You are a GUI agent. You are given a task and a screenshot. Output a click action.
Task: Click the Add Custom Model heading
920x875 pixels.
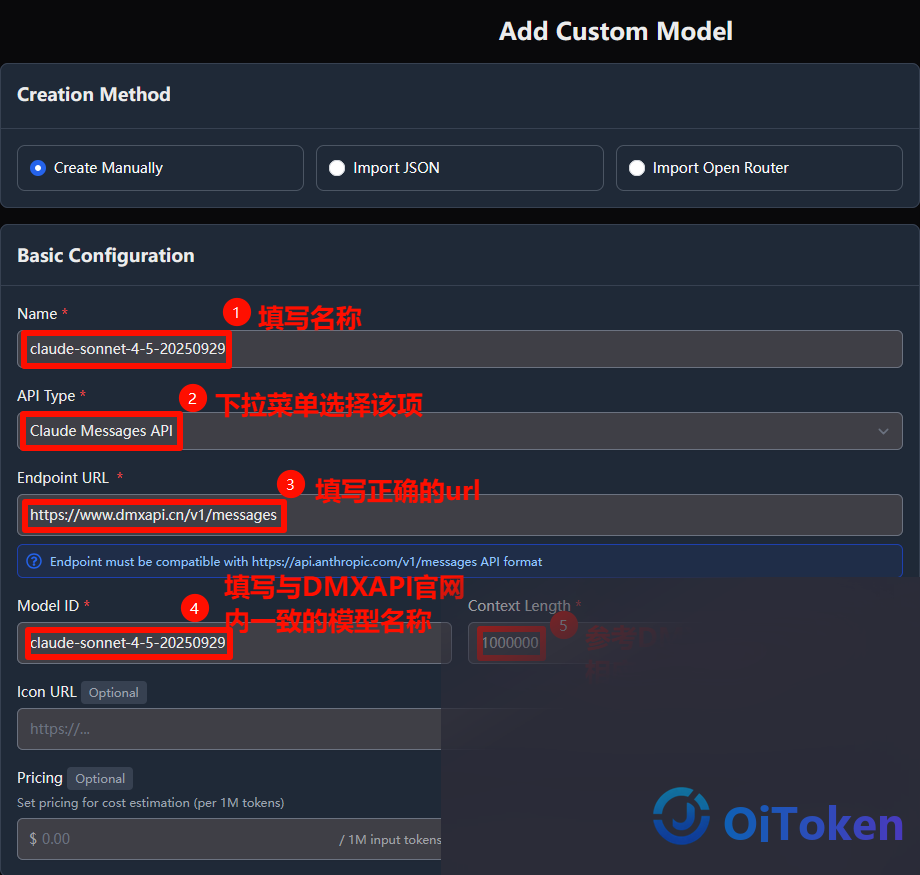click(615, 31)
